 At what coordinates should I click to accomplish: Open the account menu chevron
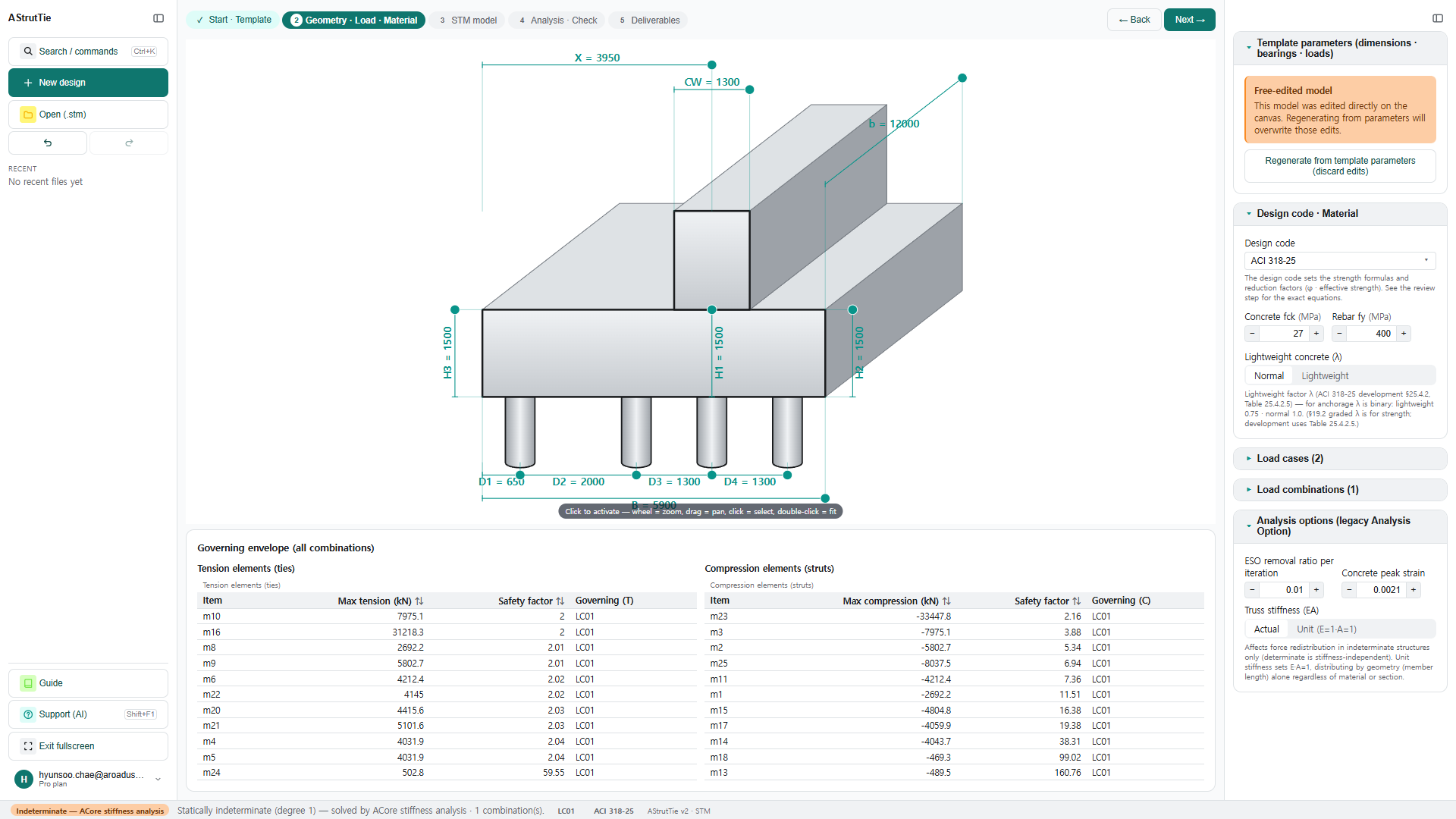[158, 779]
